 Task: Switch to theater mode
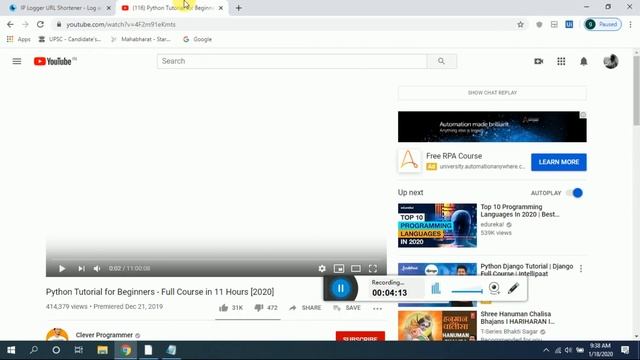(x=356, y=269)
